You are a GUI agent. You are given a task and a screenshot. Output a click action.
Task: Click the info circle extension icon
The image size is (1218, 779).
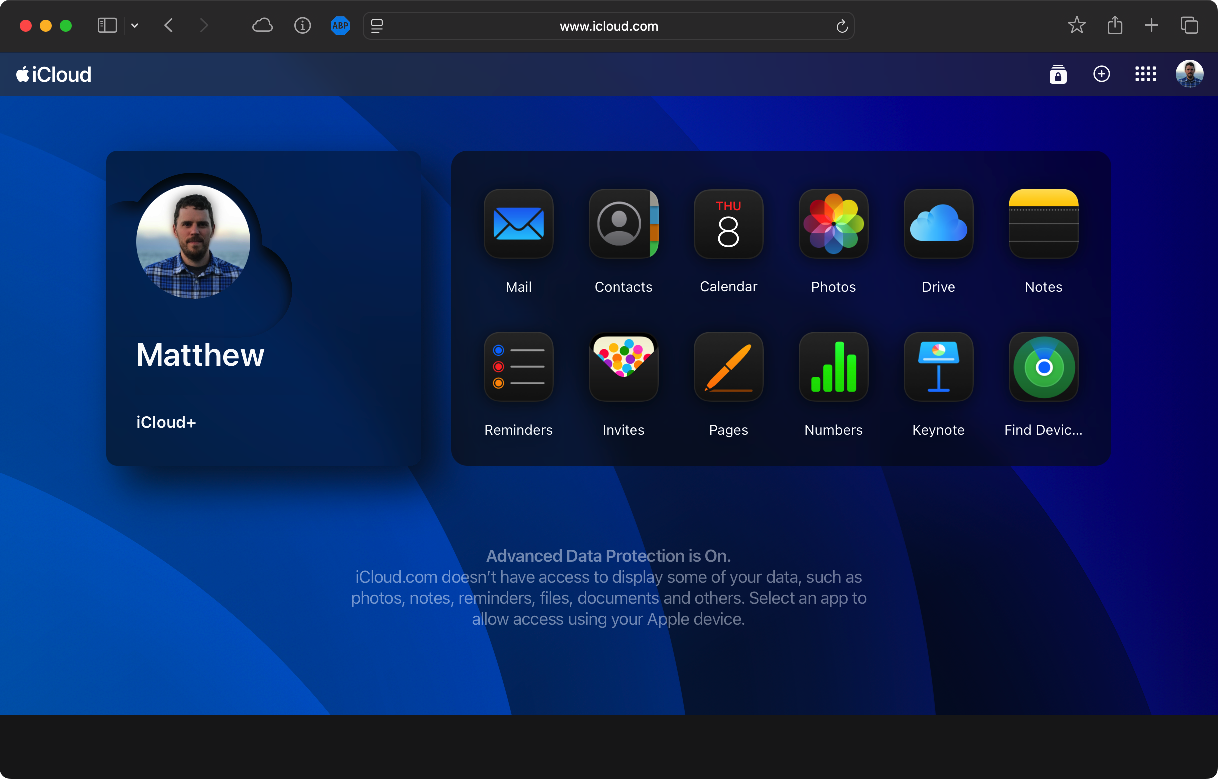pyautogui.click(x=302, y=26)
